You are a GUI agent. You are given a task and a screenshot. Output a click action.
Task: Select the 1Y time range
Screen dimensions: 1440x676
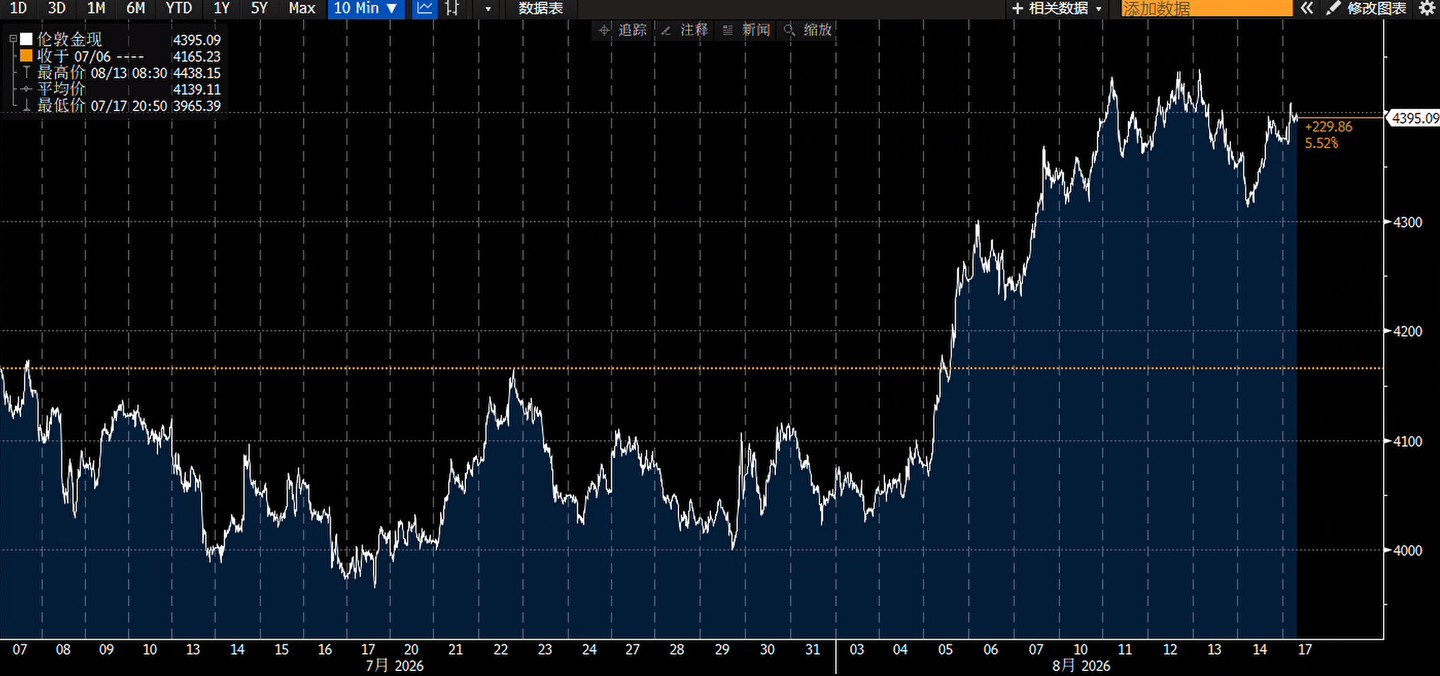[222, 8]
